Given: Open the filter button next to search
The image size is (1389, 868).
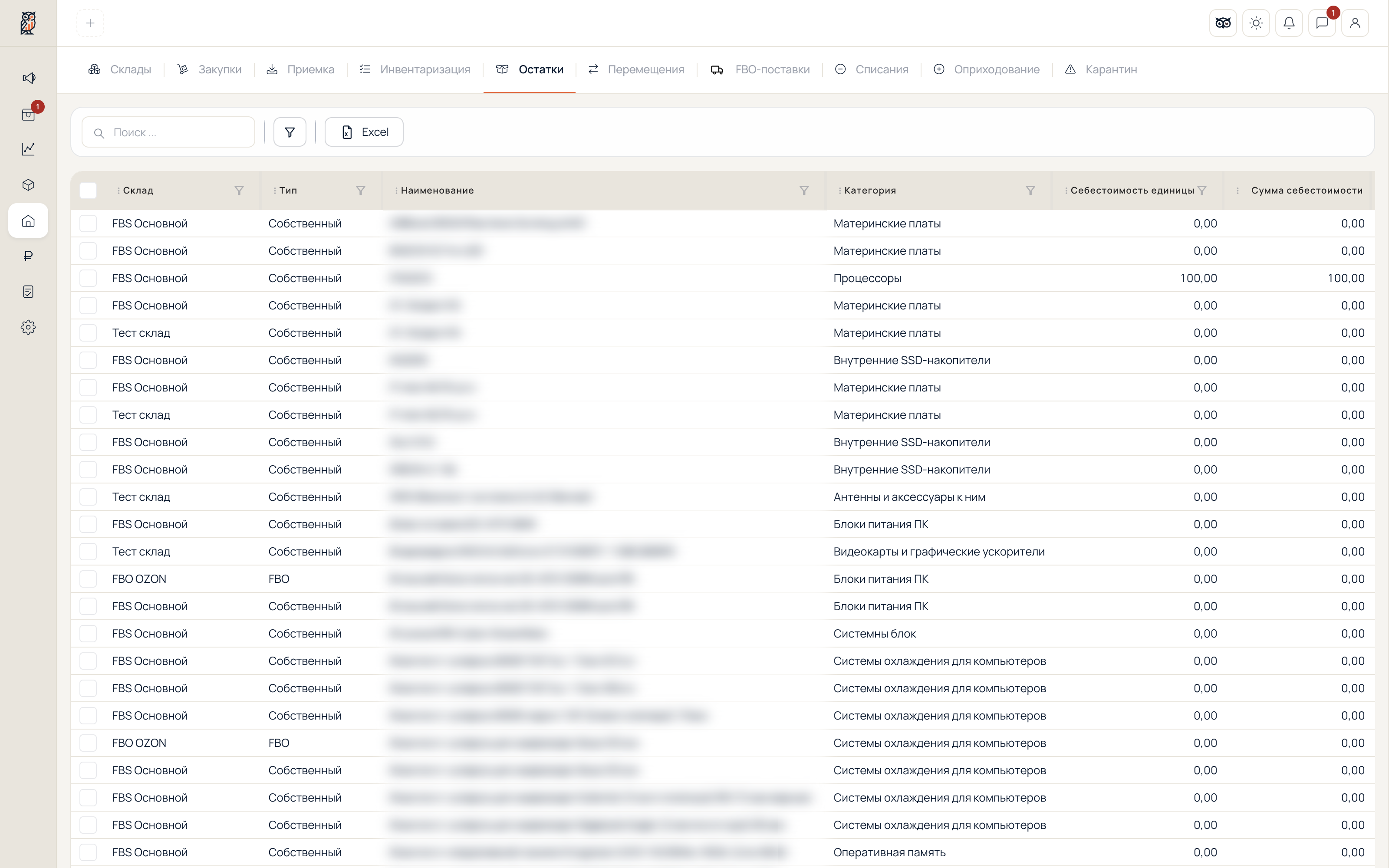Looking at the screenshot, I should [290, 132].
